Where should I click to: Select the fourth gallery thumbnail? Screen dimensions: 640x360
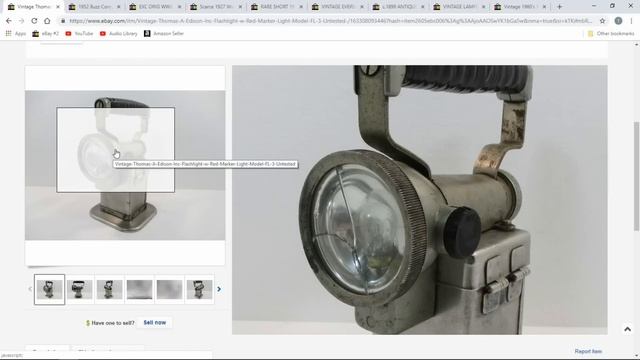point(139,289)
